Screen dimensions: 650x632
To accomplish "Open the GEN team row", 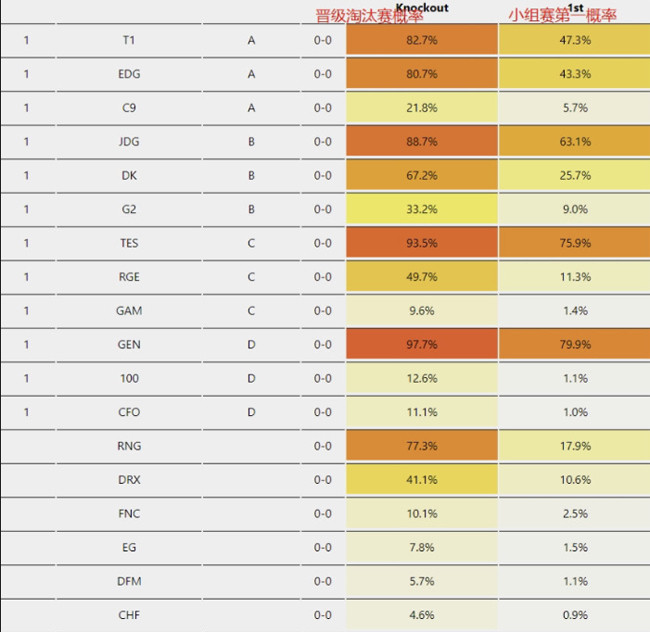I will (129, 345).
